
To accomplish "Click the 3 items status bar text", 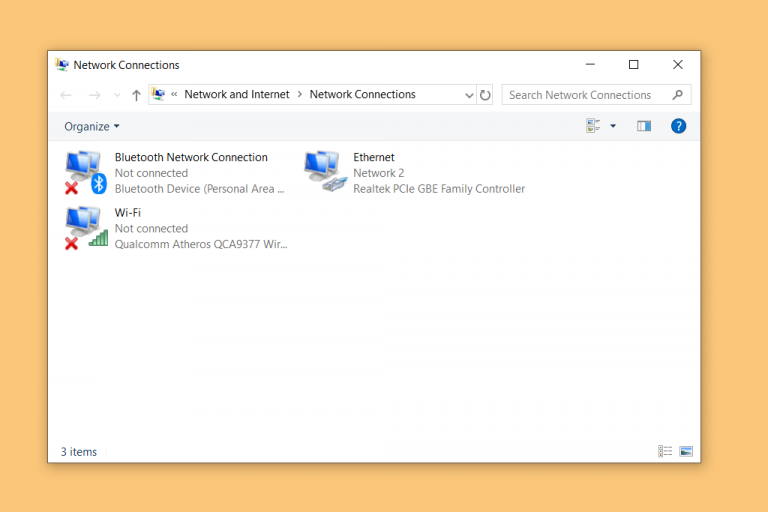I will (79, 452).
